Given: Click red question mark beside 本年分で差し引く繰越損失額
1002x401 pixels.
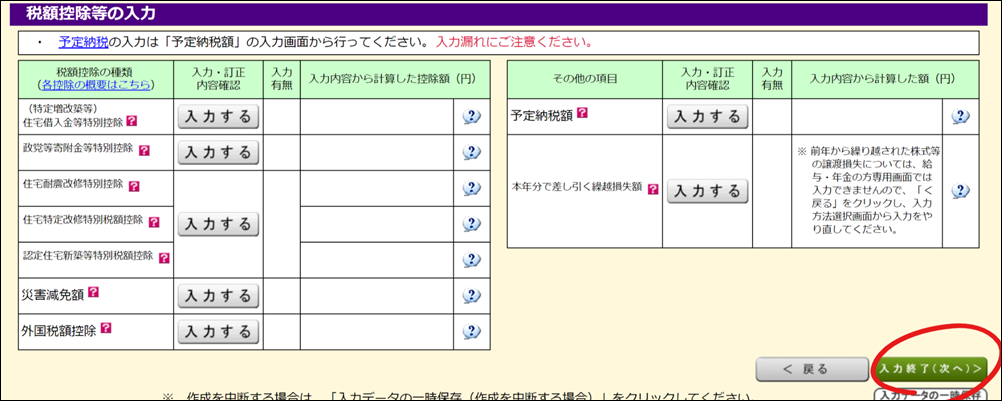Looking at the screenshot, I should pyautogui.click(x=652, y=189).
